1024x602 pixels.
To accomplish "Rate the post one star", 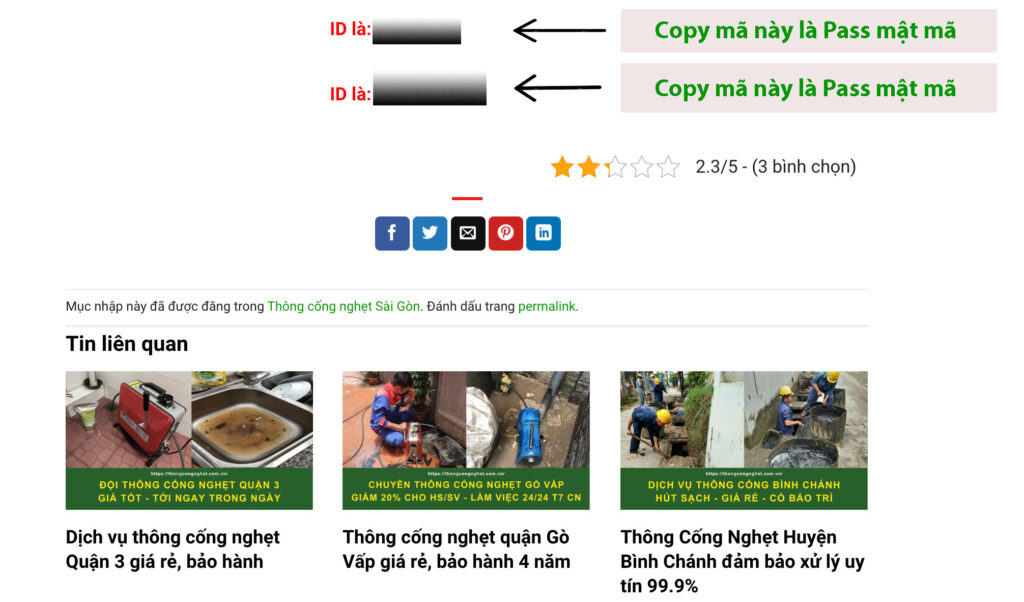I will 562,167.
